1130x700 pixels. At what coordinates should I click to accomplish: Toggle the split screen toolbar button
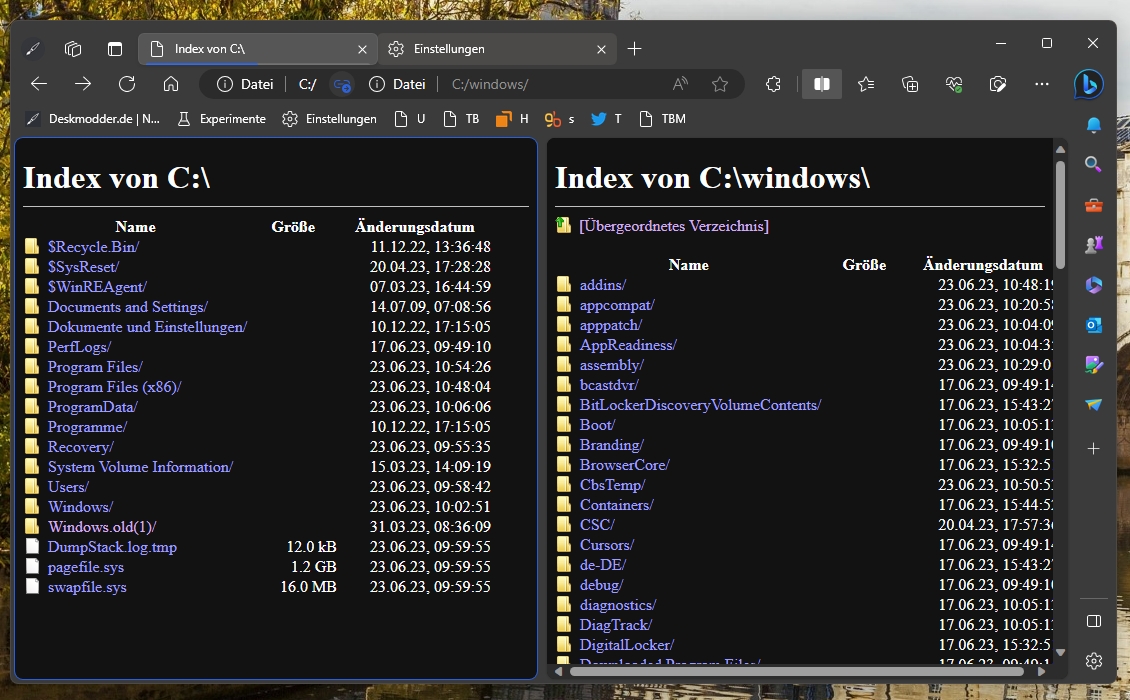coord(822,84)
